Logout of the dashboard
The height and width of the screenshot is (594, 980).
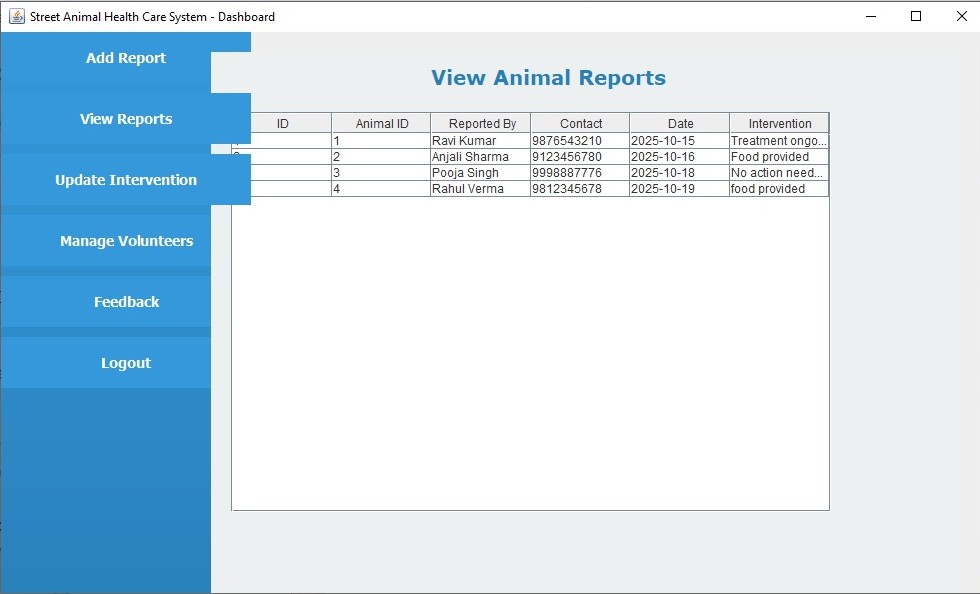tap(125, 363)
